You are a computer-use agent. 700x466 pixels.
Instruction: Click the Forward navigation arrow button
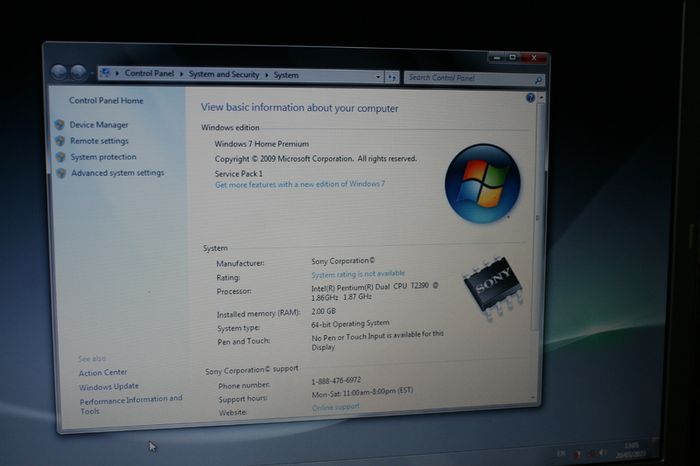[x=79, y=72]
